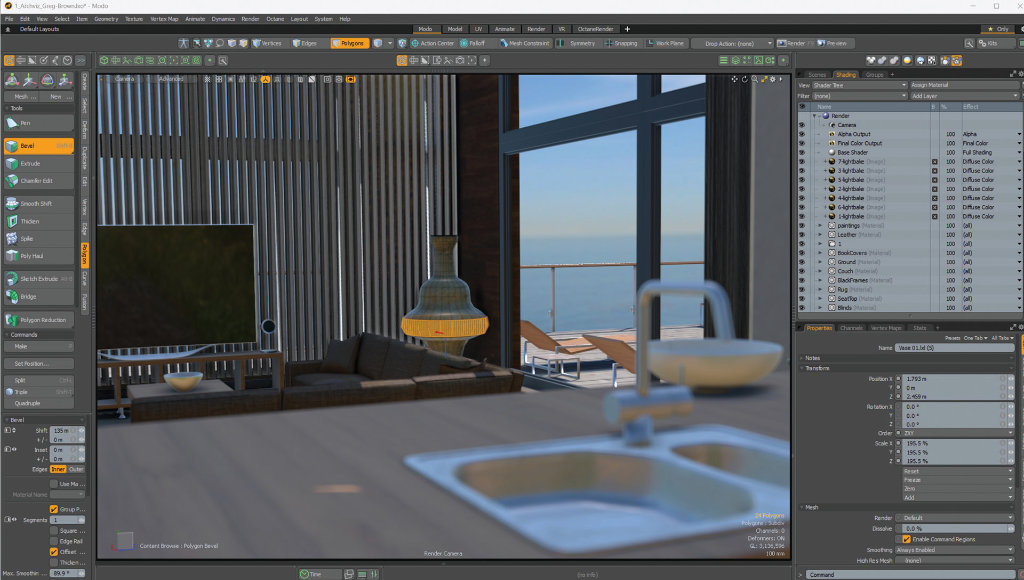
Task: Toggle Symmetry in the toolbar
Action: (x=577, y=43)
